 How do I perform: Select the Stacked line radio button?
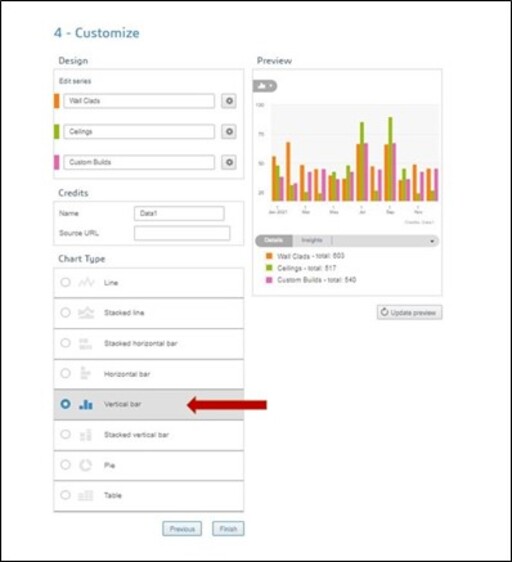coord(65,313)
